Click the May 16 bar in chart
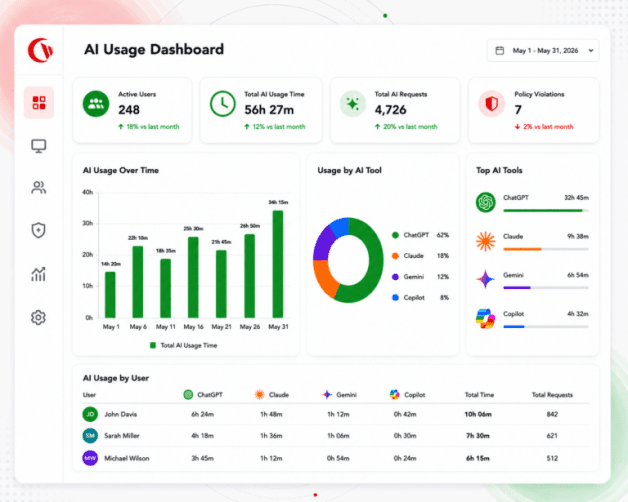The image size is (628, 502). coord(193,277)
